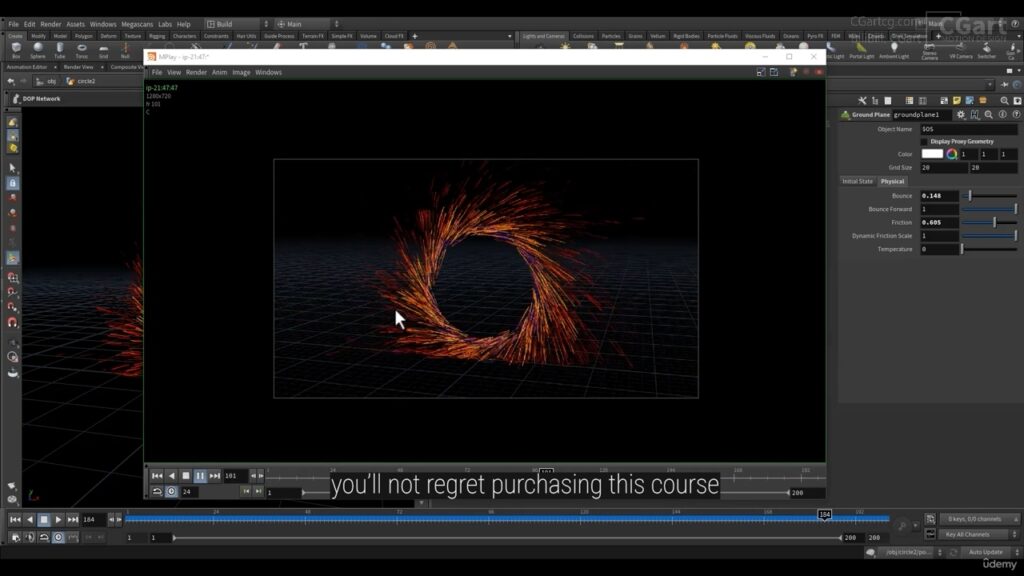
Task: Click the help icon in parameter header
Action: (1016, 114)
